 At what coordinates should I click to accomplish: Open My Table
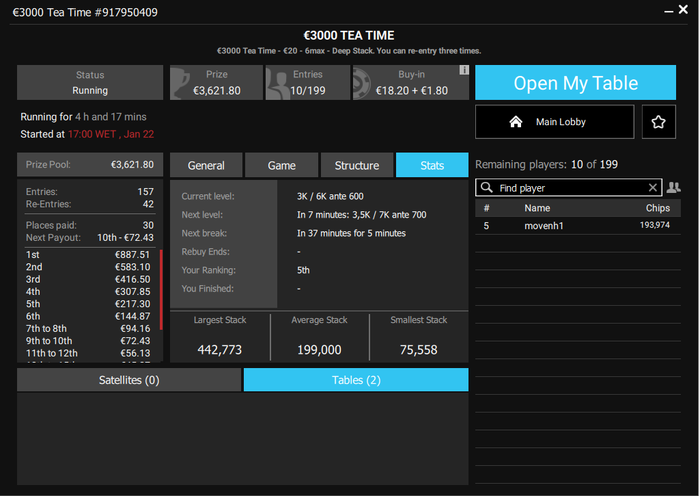pos(575,83)
